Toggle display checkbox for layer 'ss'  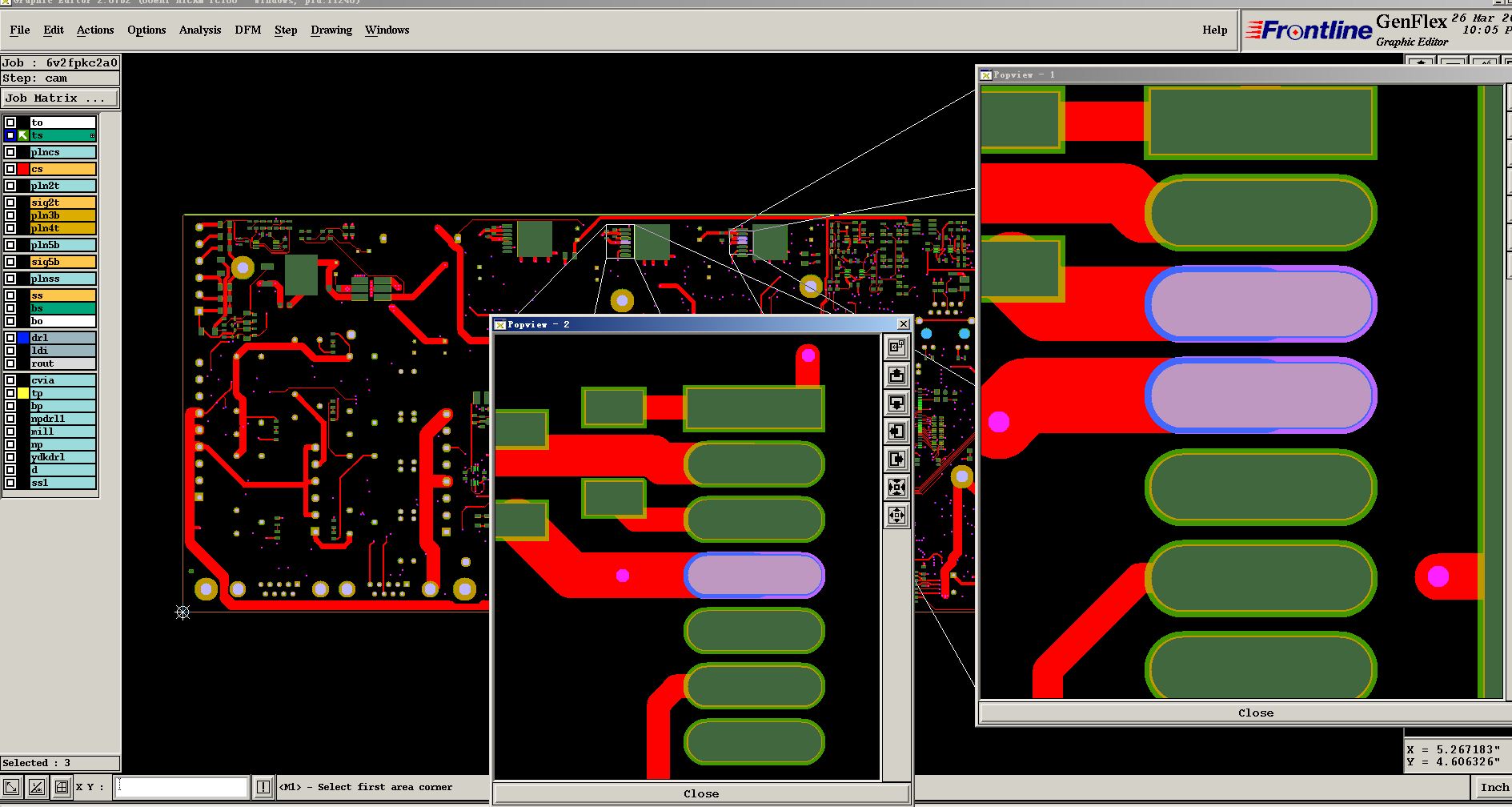(10, 295)
